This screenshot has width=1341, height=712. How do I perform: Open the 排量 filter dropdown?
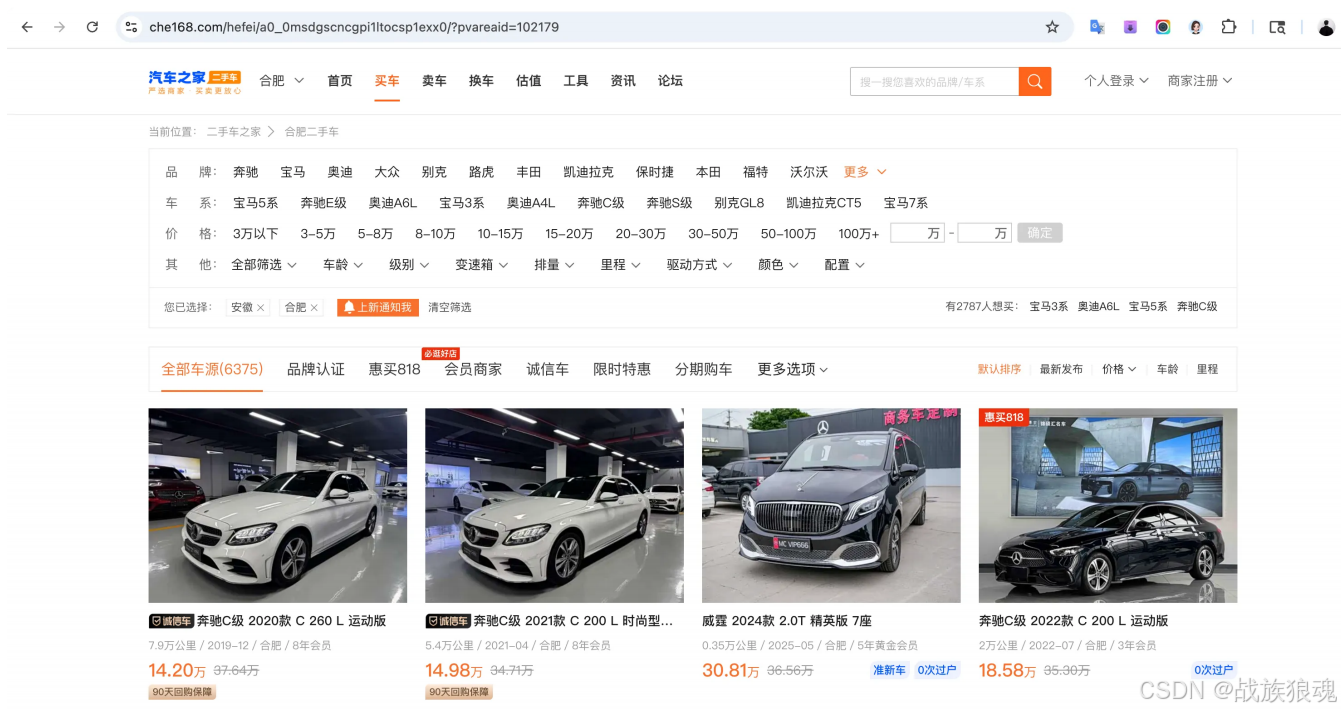pos(554,265)
